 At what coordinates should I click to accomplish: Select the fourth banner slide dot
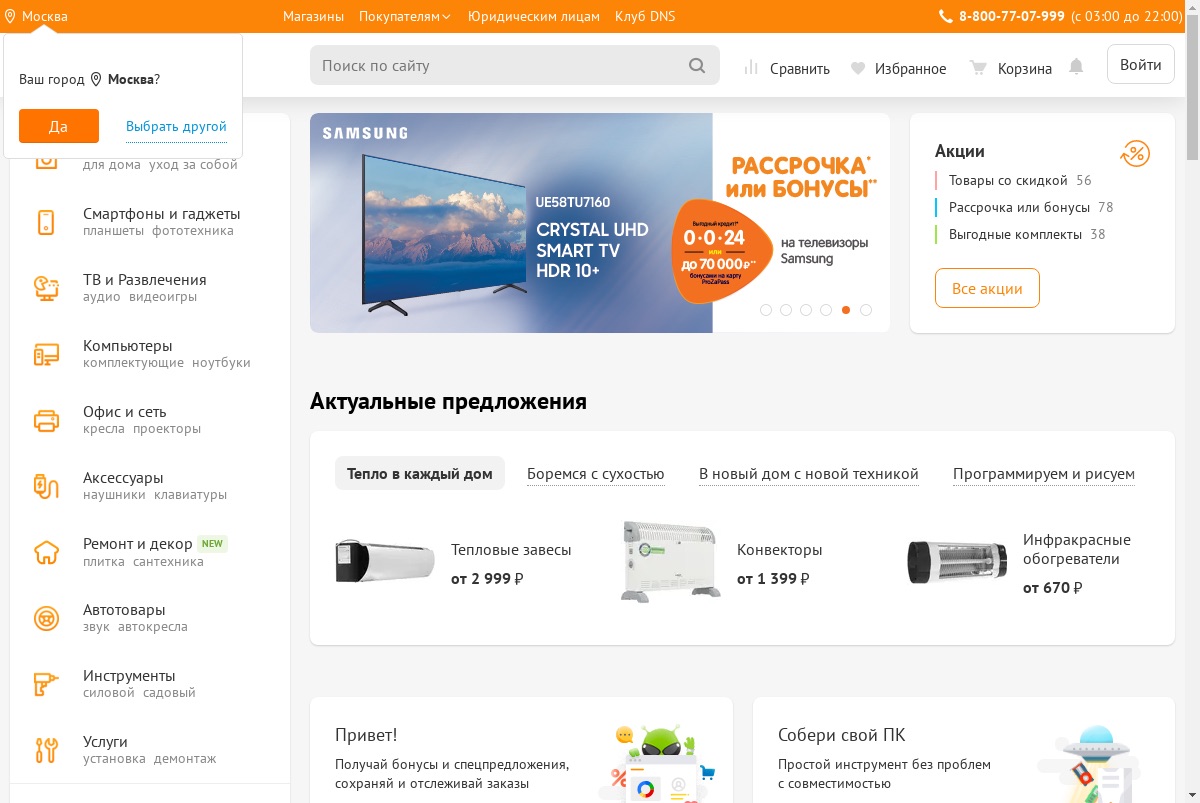[x=826, y=310]
